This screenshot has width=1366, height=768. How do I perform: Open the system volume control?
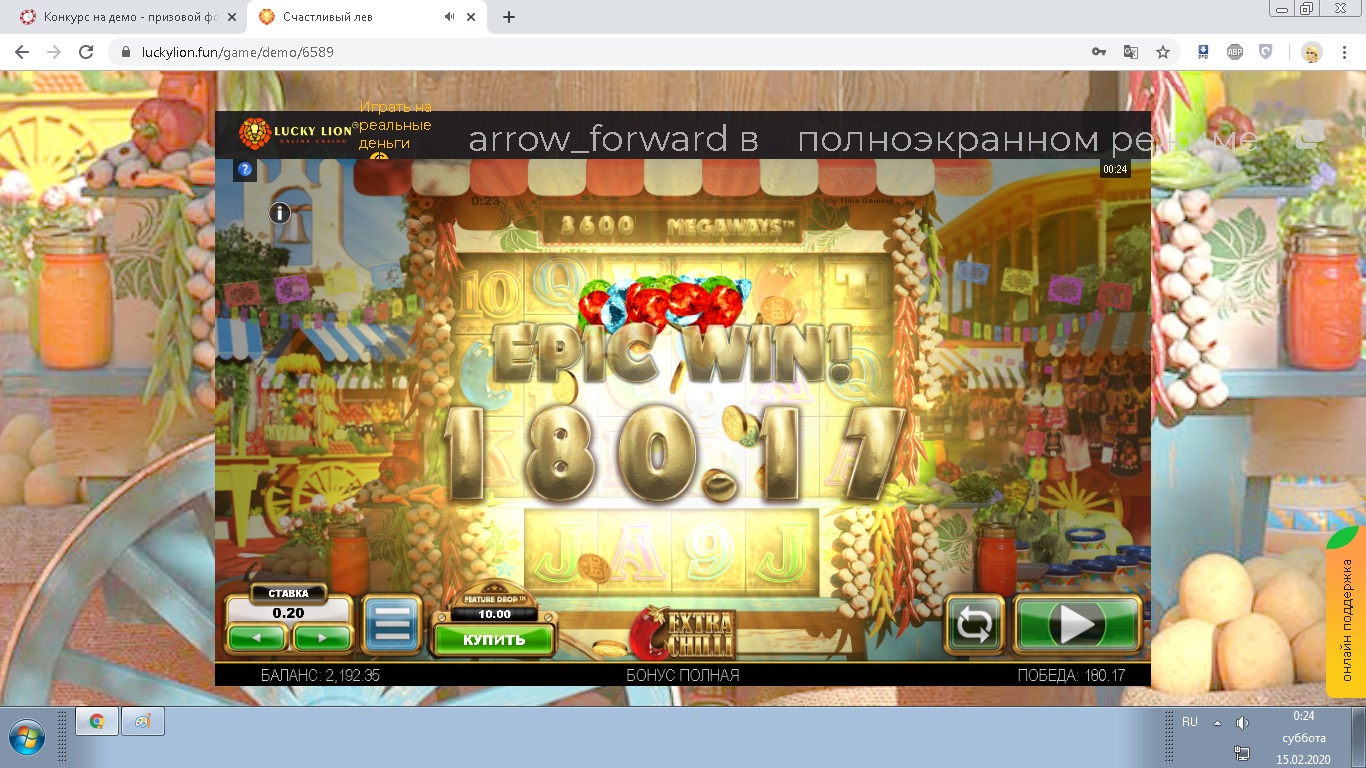tap(1242, 723)
